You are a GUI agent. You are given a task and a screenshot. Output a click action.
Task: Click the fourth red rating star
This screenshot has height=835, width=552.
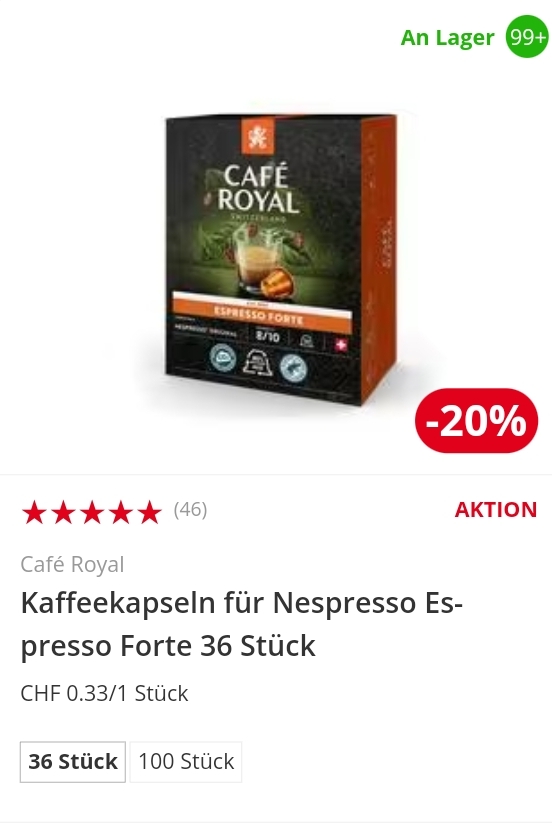point(120,512)
